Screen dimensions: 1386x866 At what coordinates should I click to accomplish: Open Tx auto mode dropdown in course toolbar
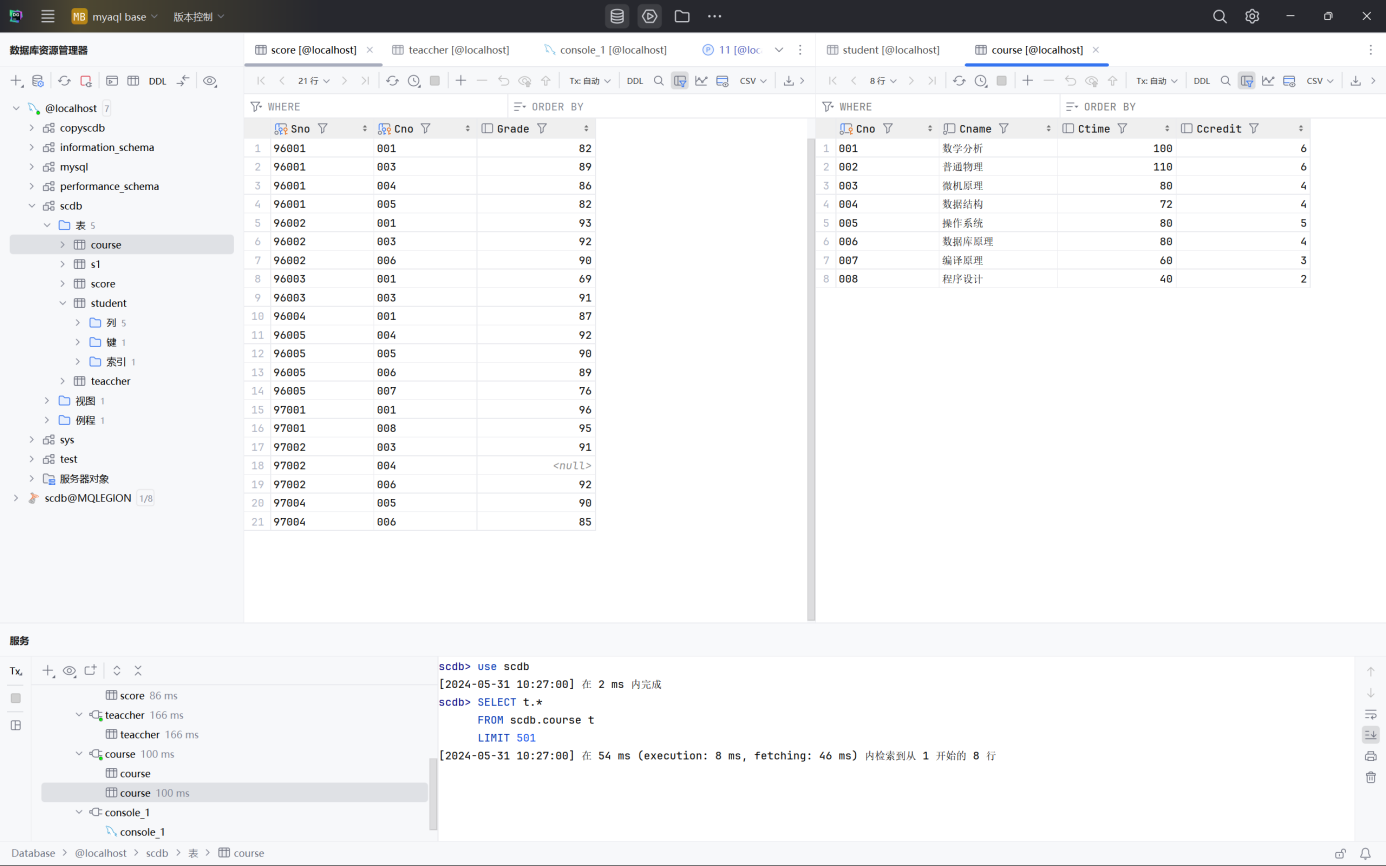coord(1157,81)
